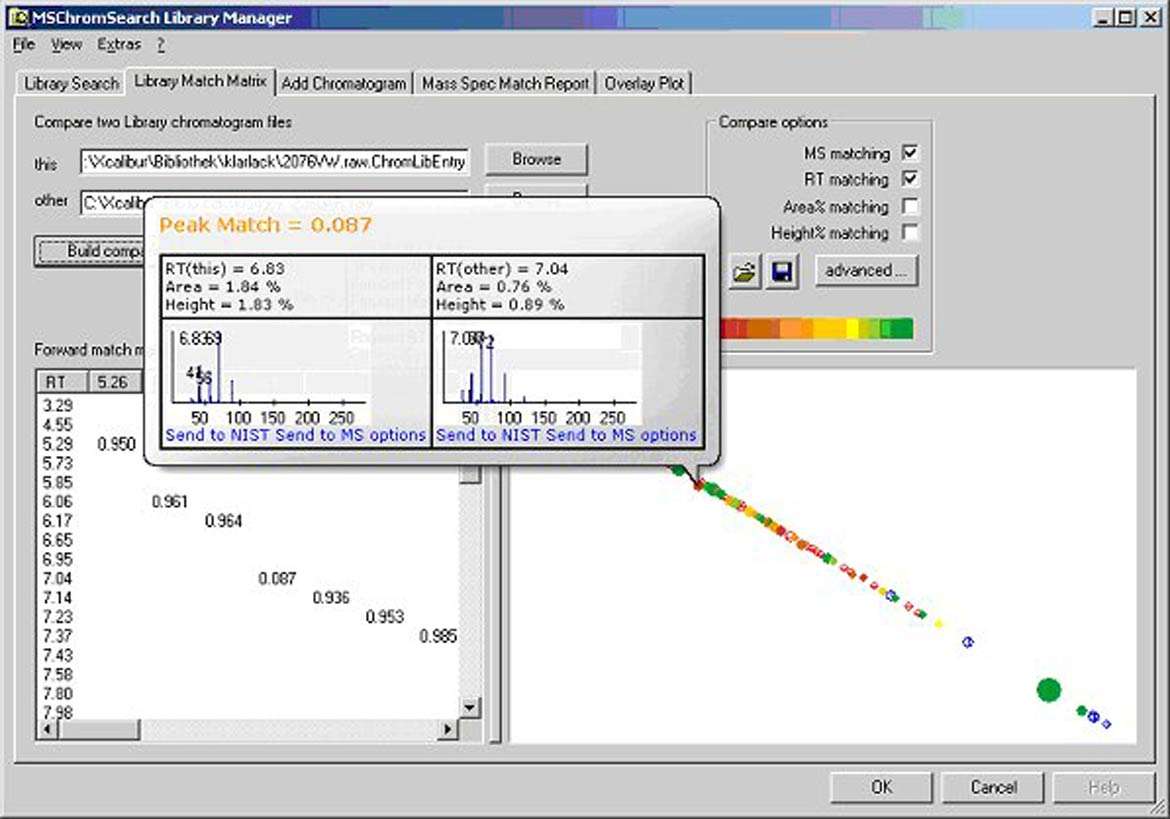Click left Send to NIST link
Image resolution: width=1170 pixels, height=819 pixels.
coord(217,435)
